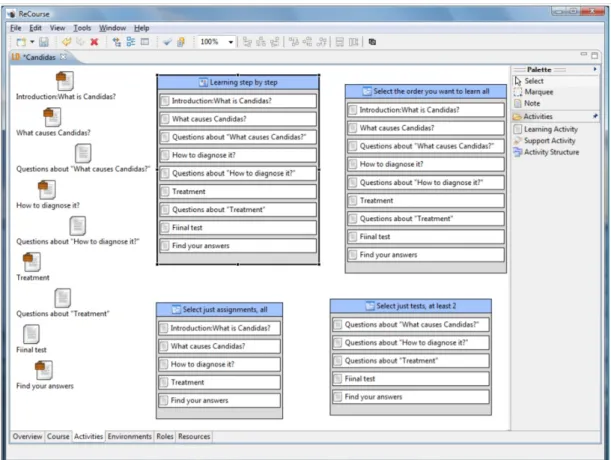Screen dimensions: 611x460
Task: Click Find your answers in order structure
Action: tap(426, 255)
